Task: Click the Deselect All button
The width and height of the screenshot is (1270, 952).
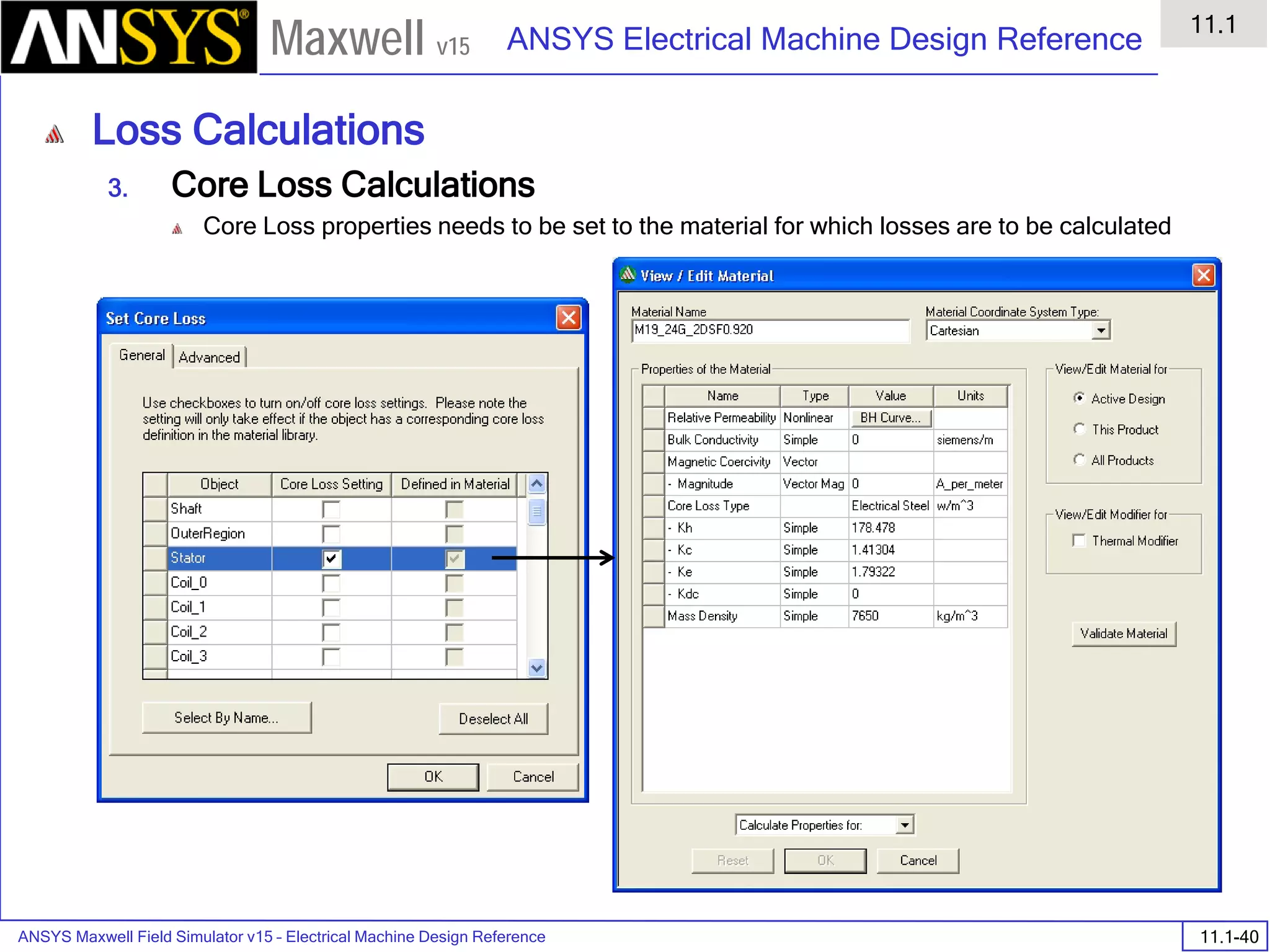Action: 493,718
